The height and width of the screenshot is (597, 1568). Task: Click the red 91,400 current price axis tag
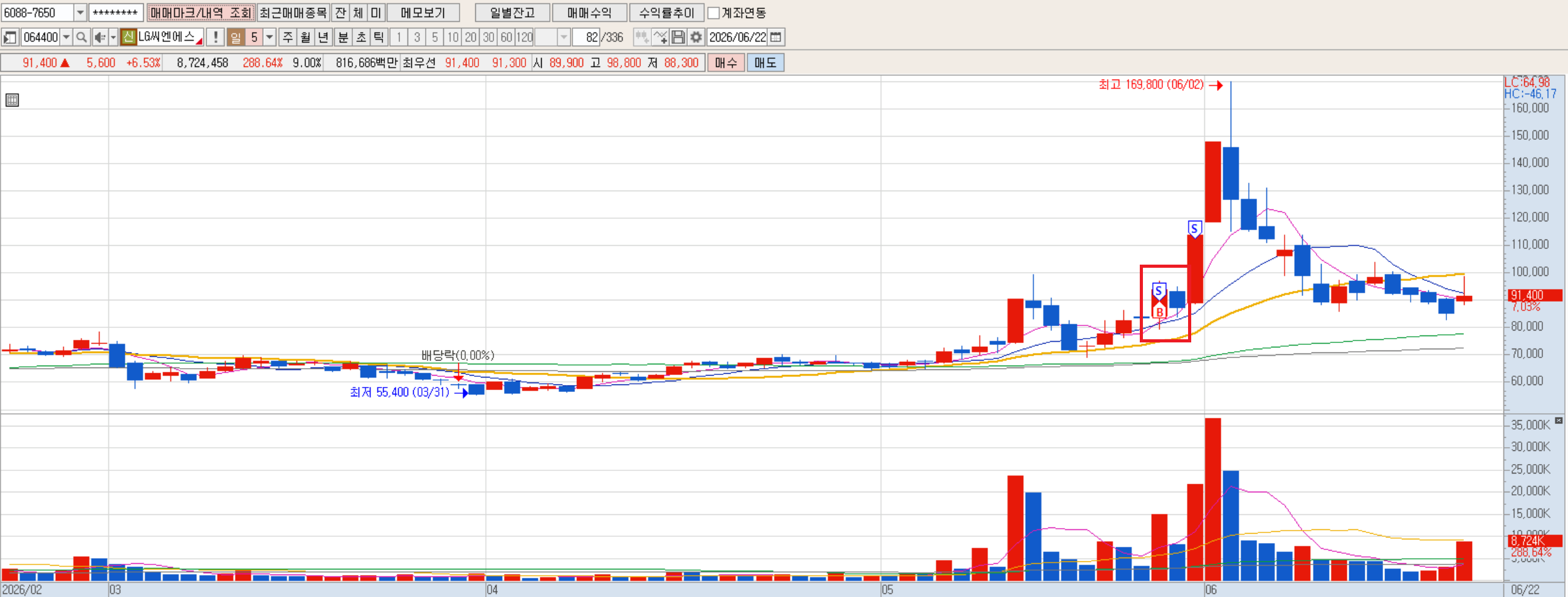(1534, 295)
